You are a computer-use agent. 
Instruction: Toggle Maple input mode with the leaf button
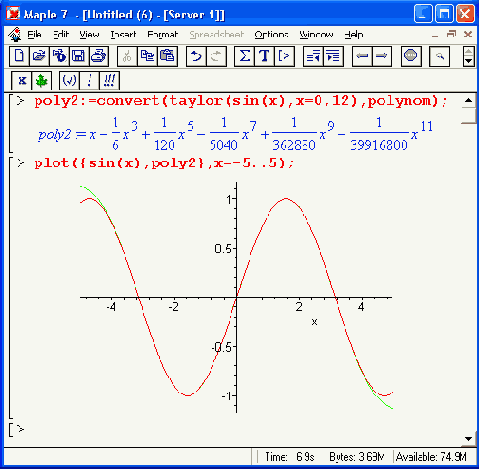(x=42, y=80)
